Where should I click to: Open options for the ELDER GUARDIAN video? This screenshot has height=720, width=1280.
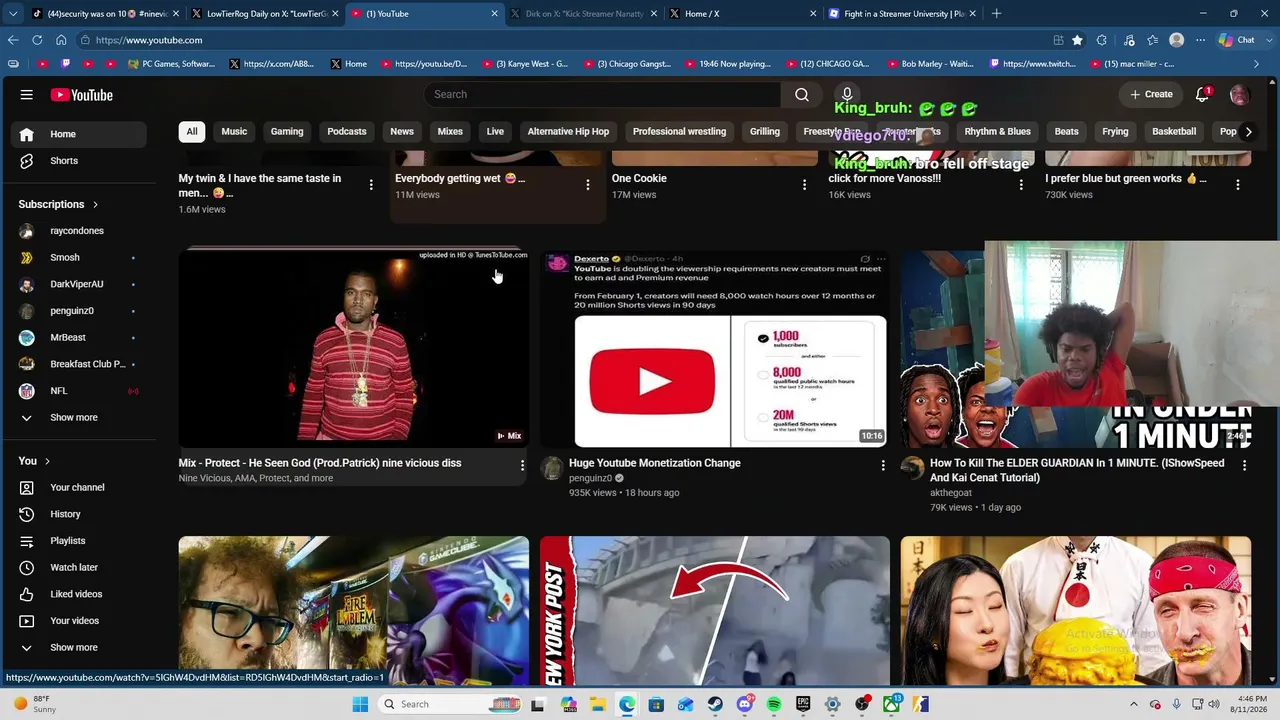pos(1245,465)
